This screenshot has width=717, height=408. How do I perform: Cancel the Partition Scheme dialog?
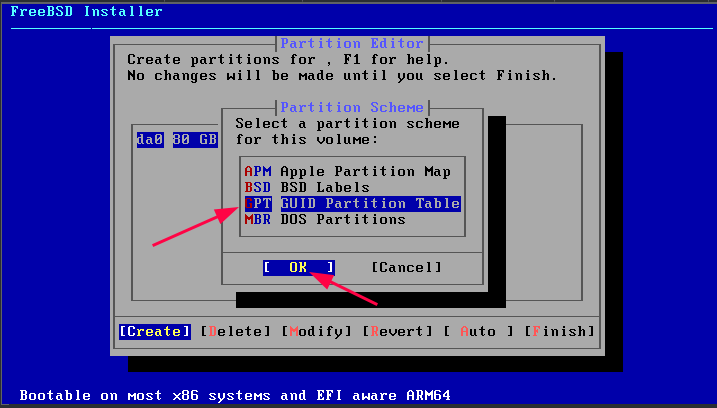click(407, 267)
